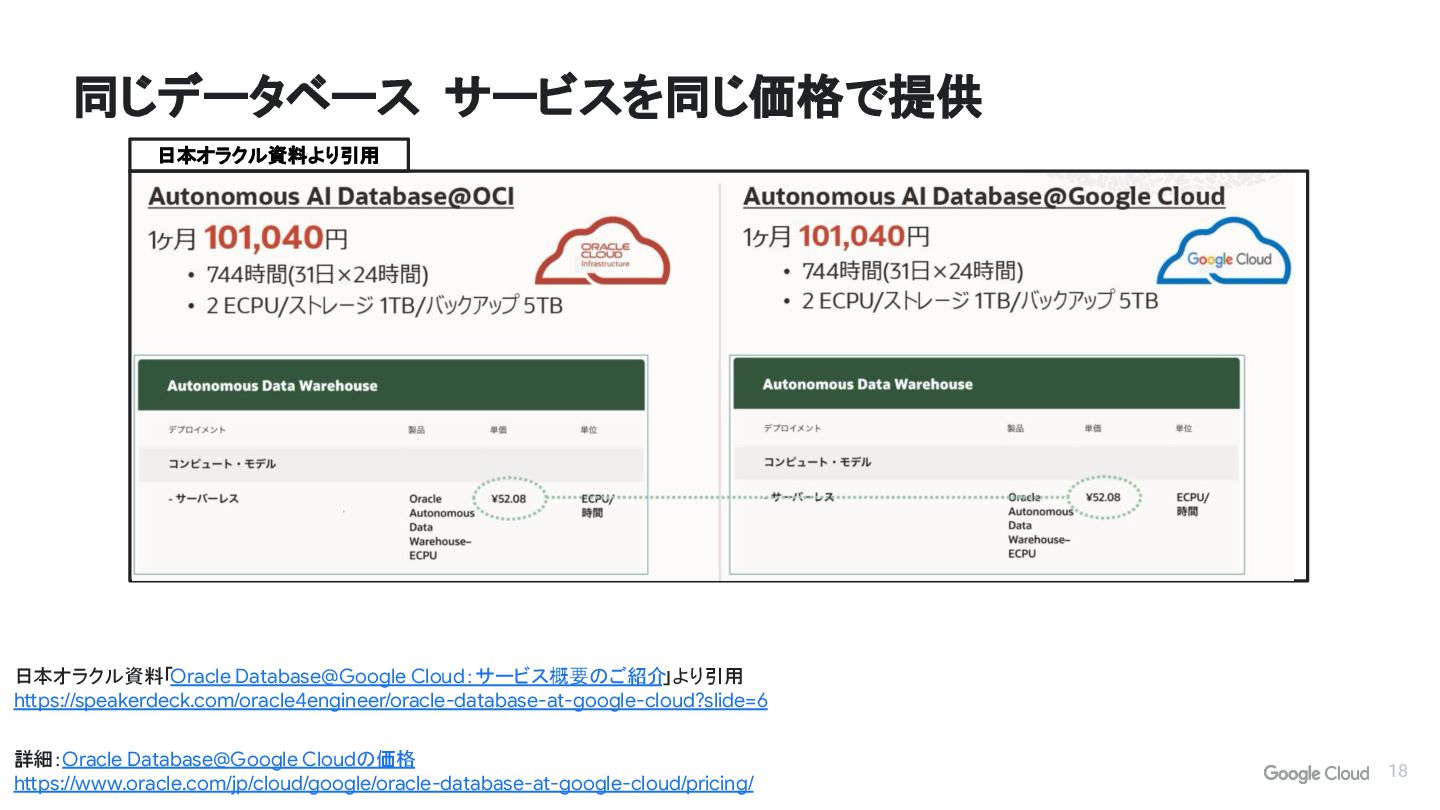
Task: Click the left table's 'デプロイメント' column header
Action: tap(197, 430)
